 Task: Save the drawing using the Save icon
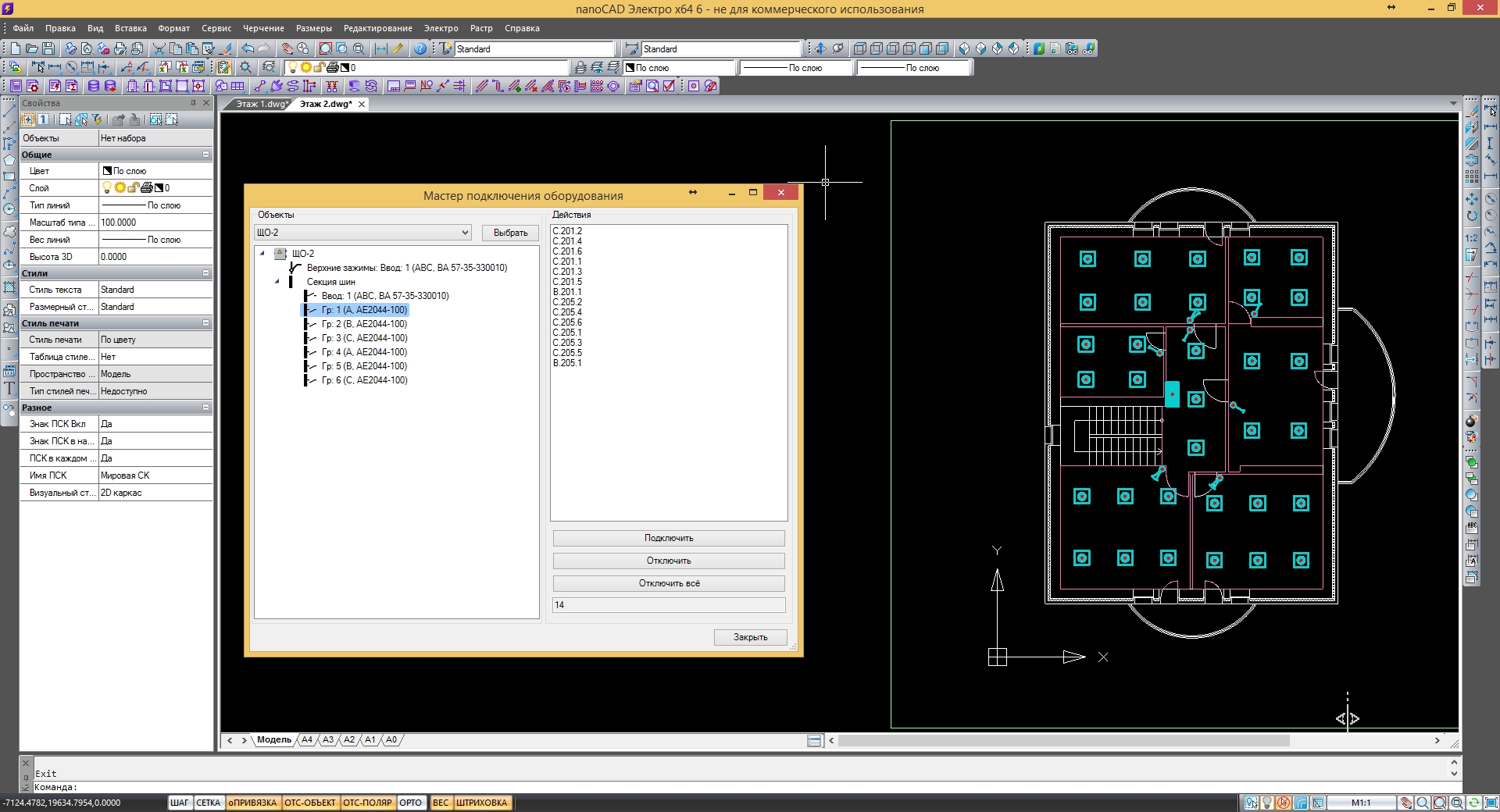click(48, 48)
